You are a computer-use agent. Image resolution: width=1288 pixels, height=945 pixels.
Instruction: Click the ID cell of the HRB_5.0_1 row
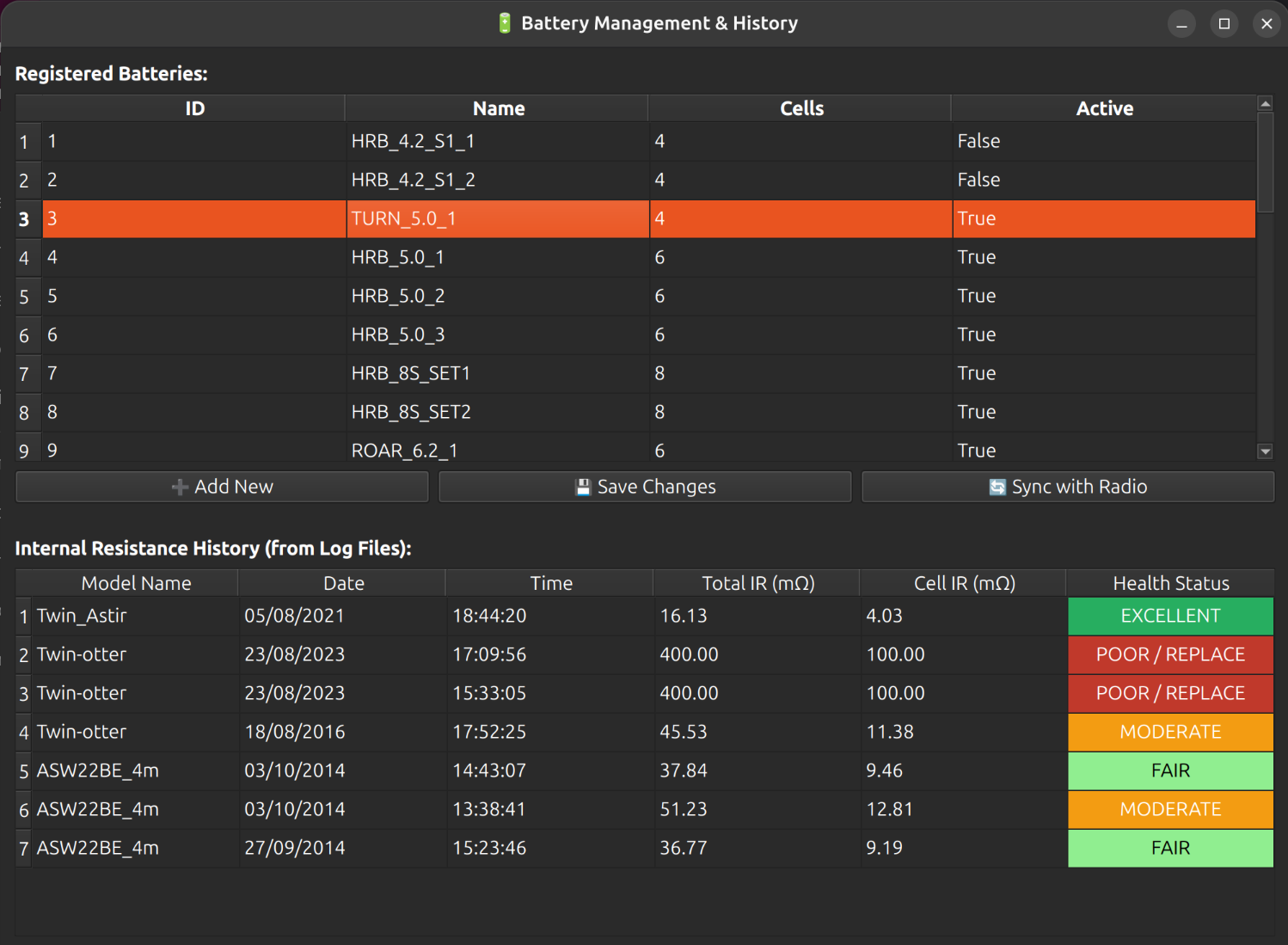click(x=194, y=257)
